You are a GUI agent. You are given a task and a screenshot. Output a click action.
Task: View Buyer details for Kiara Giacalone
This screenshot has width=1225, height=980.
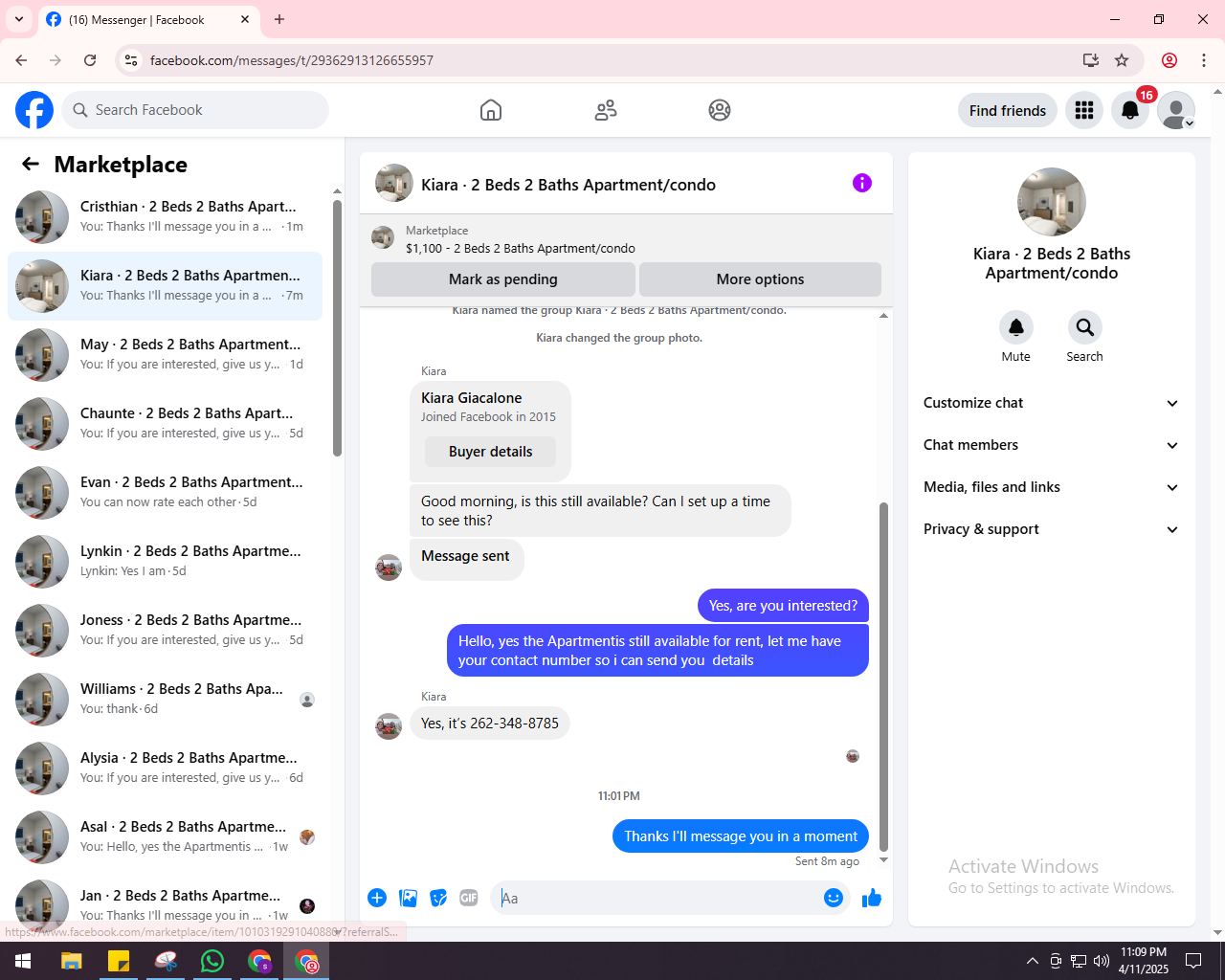490,452
